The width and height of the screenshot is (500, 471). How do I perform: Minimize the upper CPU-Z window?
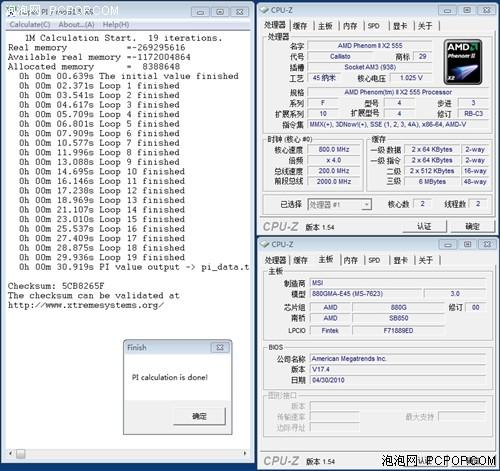coord(447,10)
